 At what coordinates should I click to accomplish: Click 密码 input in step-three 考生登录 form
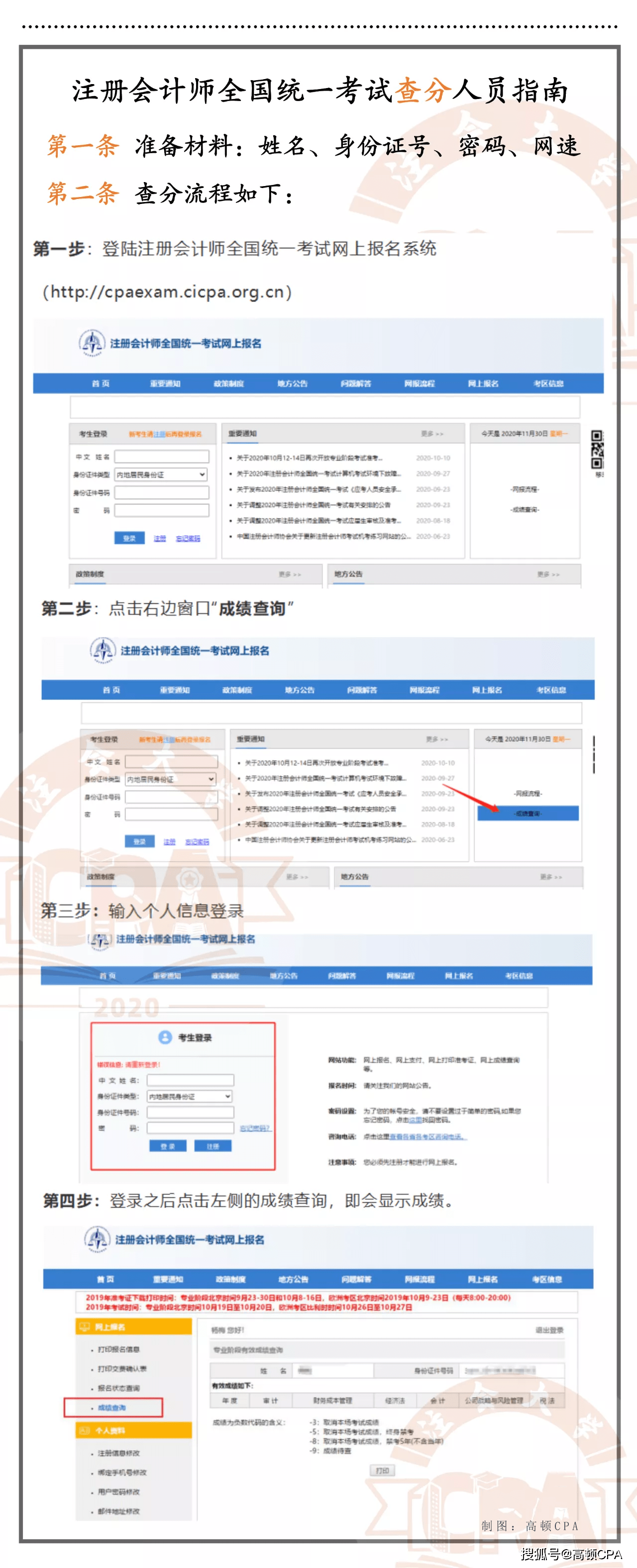tap(190, 1127)
